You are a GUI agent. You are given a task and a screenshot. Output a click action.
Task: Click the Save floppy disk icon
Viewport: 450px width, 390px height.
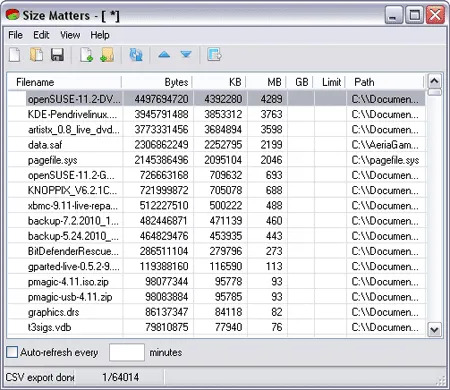57,55
